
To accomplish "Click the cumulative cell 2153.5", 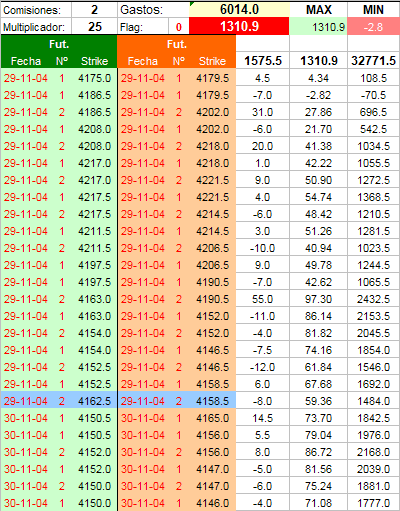I will pos(373,316).
